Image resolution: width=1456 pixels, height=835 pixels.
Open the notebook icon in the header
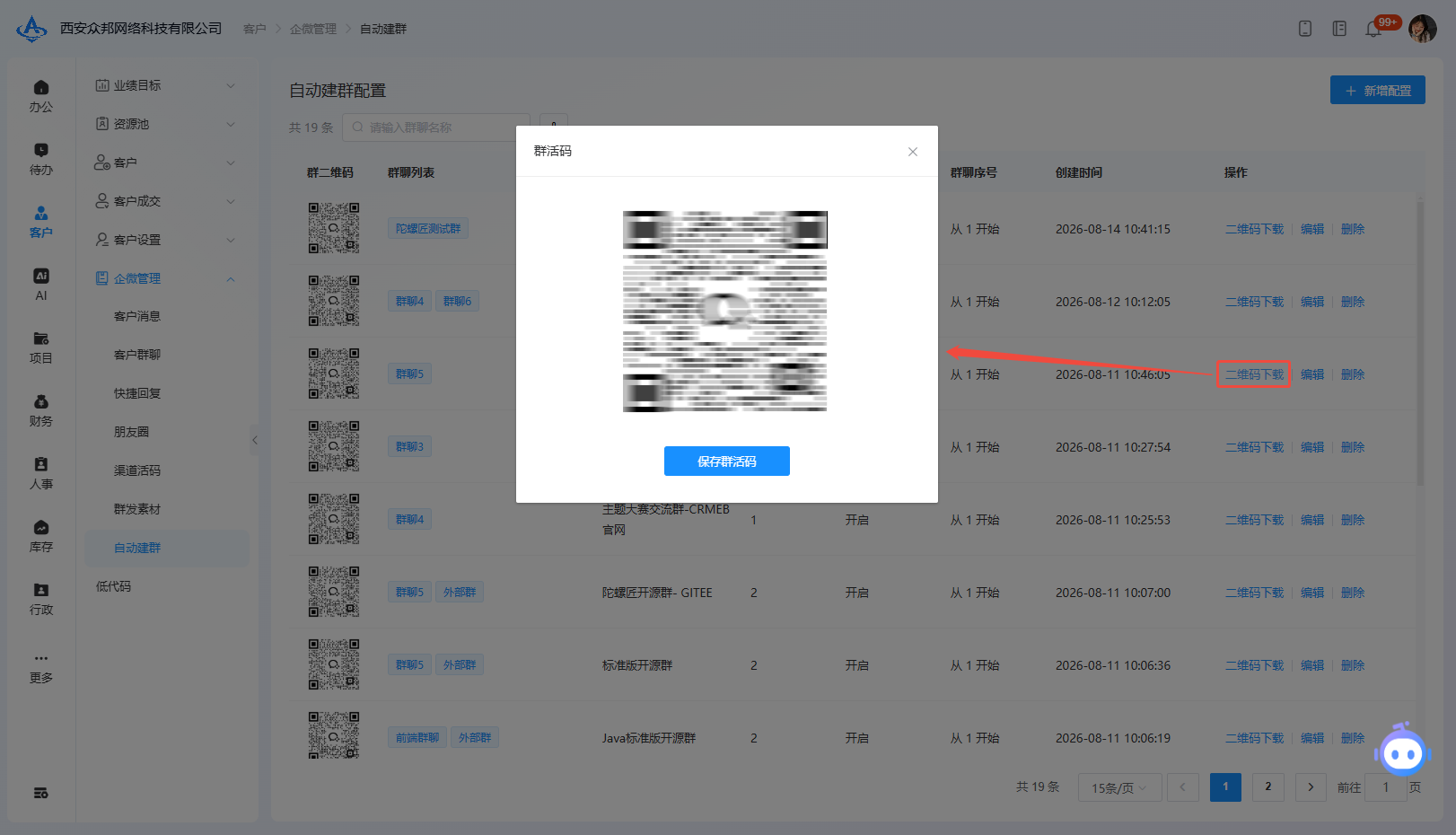tap(1339, 29)
